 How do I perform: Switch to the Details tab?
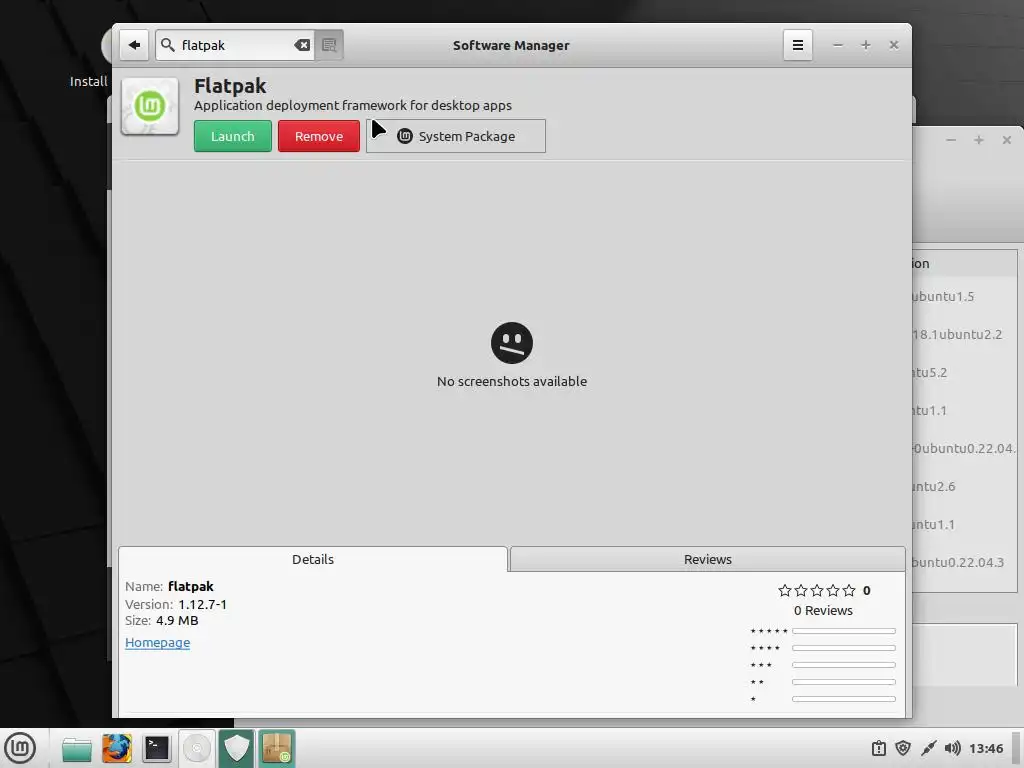pyautogui.click(x=313, y=559)
